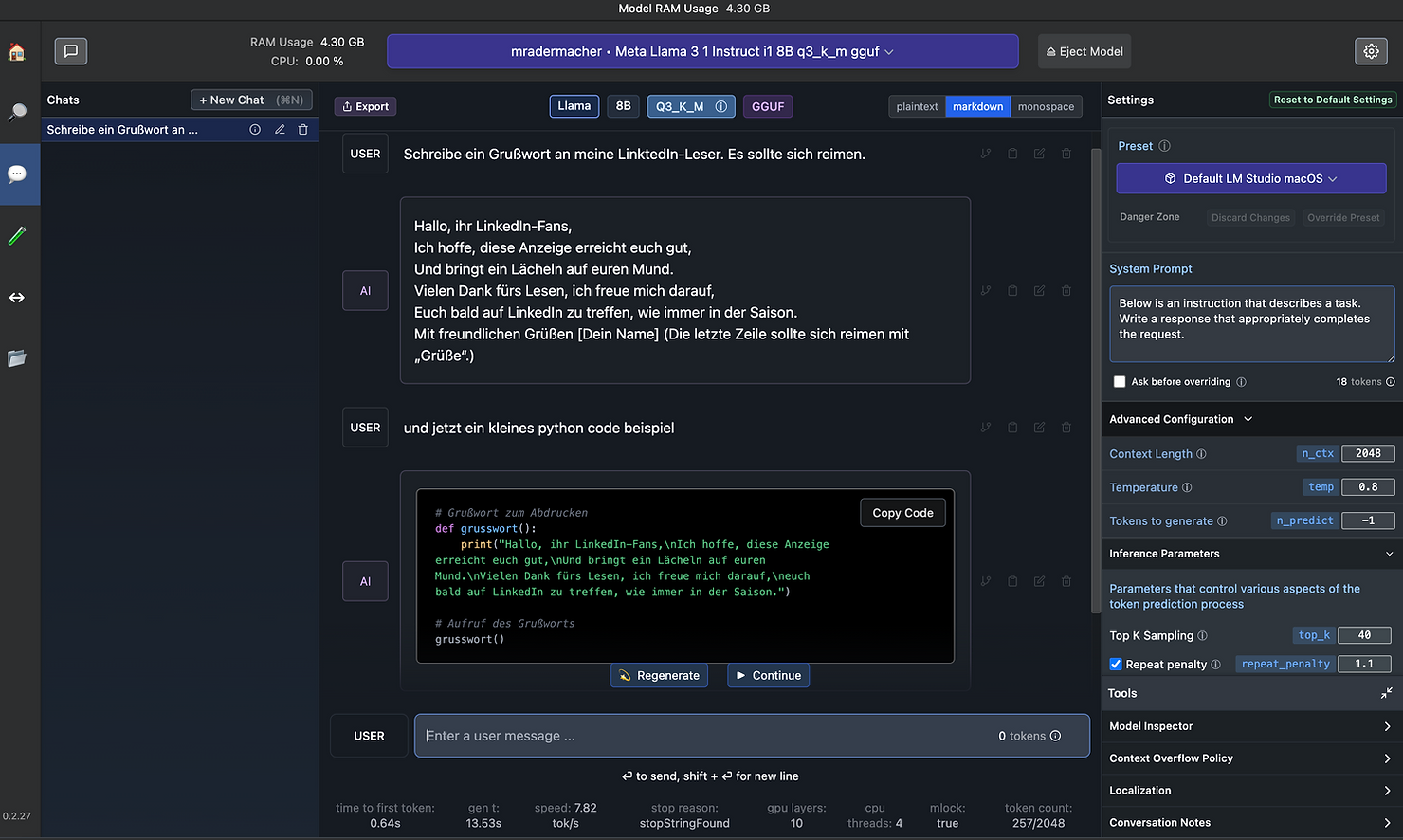Image resolution: width=1403 pixels, height=840 pixels.
Task: Delete the AI poem message with trash icon
Action: click(1066, 290)
